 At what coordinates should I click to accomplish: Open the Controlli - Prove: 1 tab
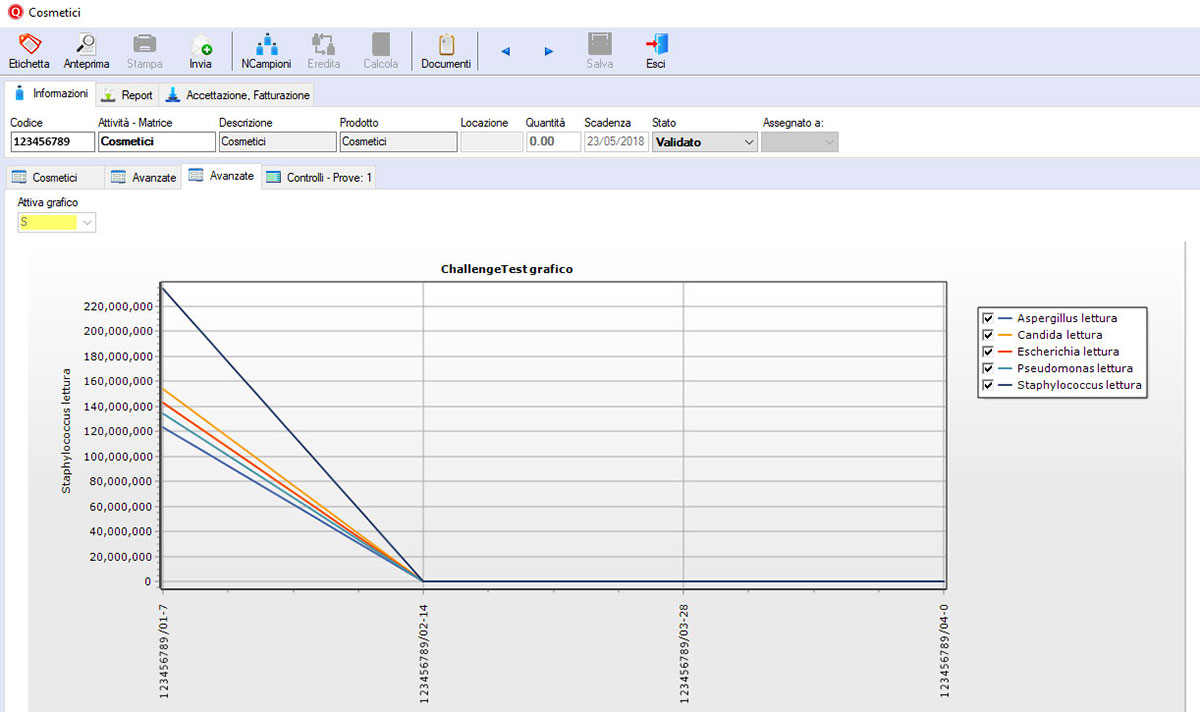point(318,176)
